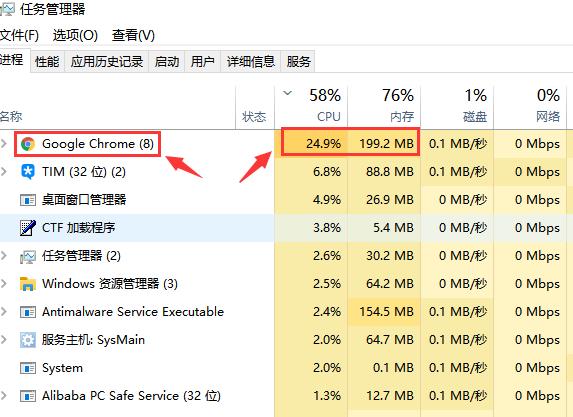Click the Google Chrome process icon
Viewport: 573px width, 417px height.
(28, 144)
